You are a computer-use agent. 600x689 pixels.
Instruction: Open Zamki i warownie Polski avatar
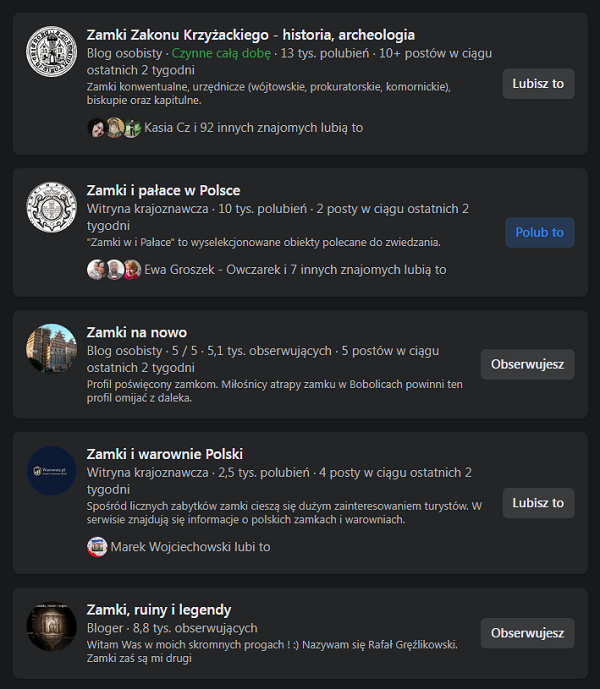coord(51,471)
